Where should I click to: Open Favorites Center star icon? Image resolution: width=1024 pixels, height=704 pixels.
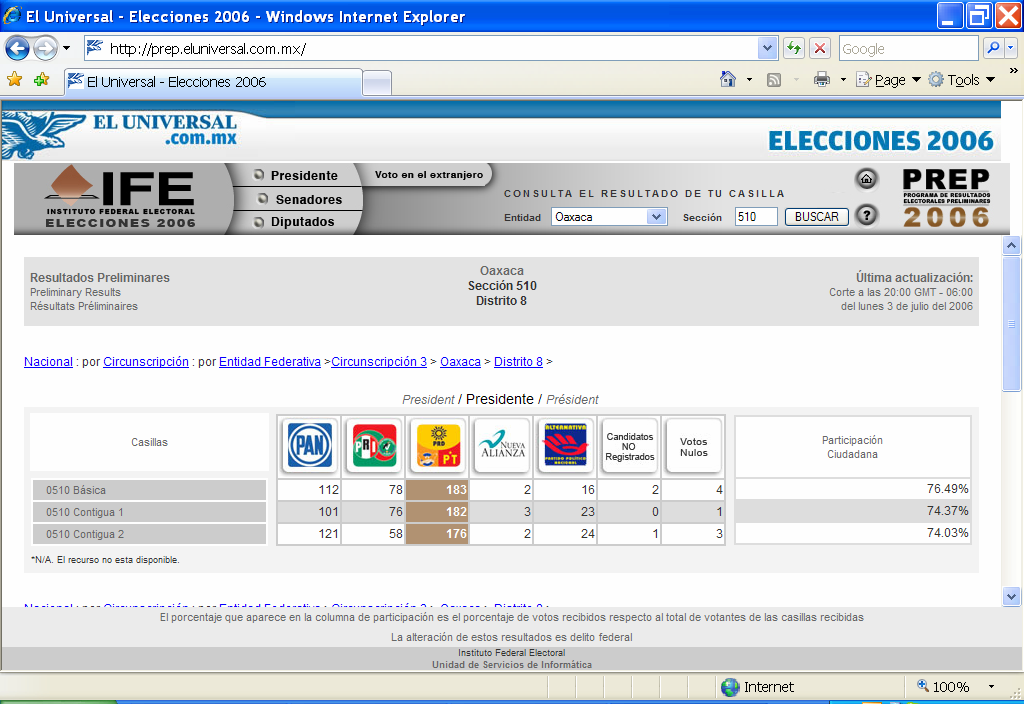[14, 80]
